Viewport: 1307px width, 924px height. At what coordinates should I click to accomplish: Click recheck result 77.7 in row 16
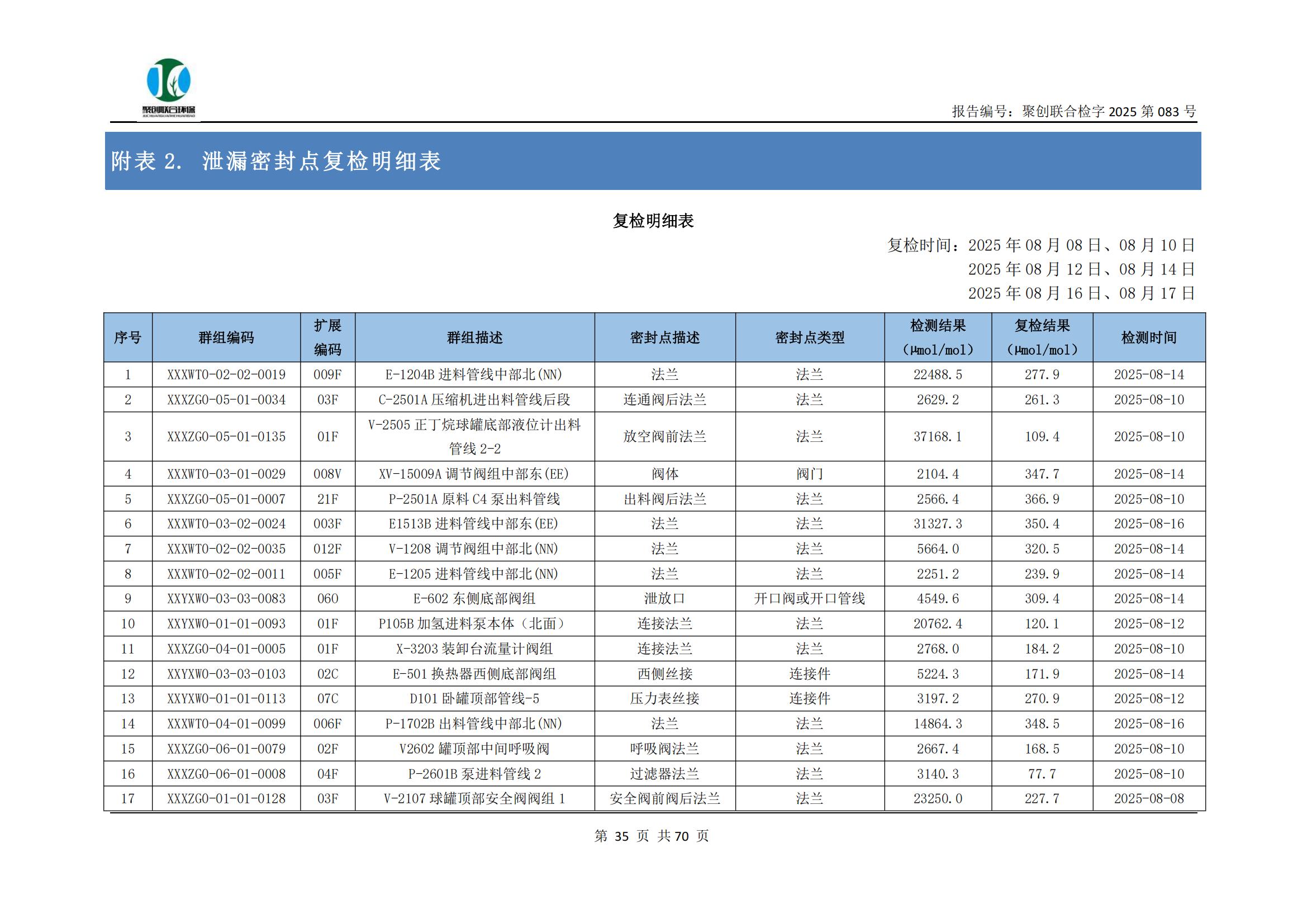1042,774
